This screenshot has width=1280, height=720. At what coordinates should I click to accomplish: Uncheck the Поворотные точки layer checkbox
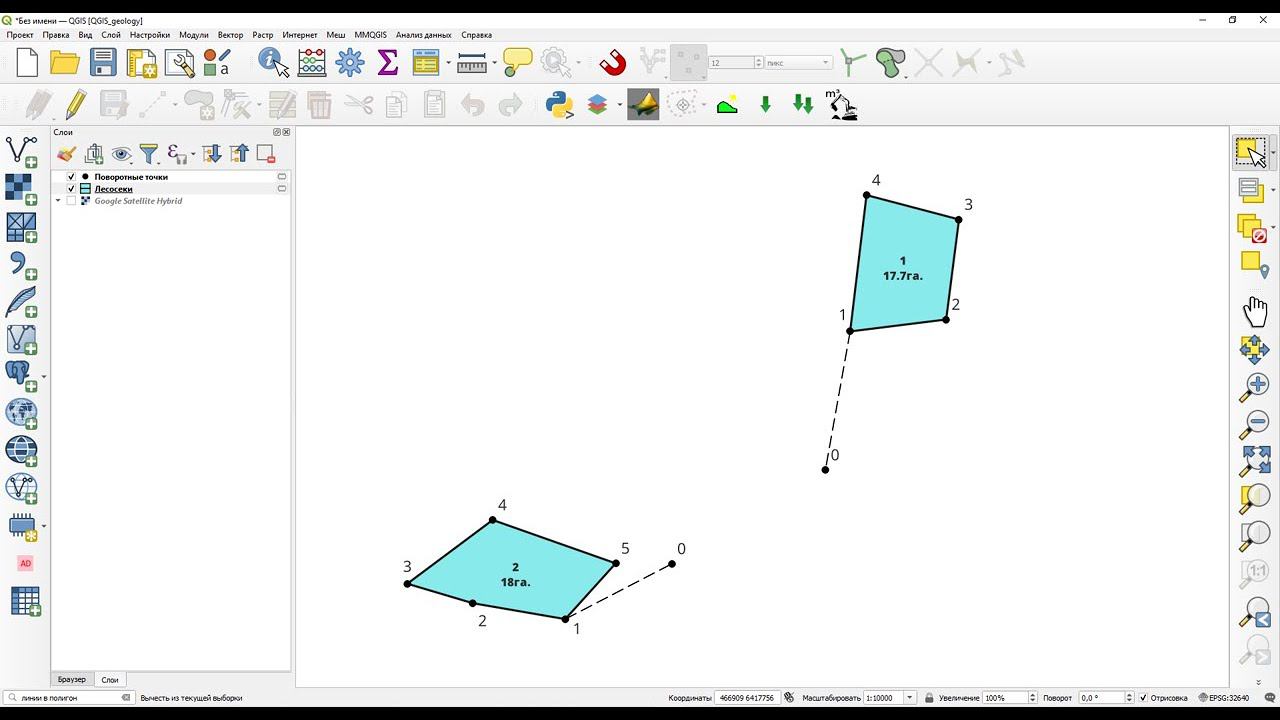pos(71,177)
